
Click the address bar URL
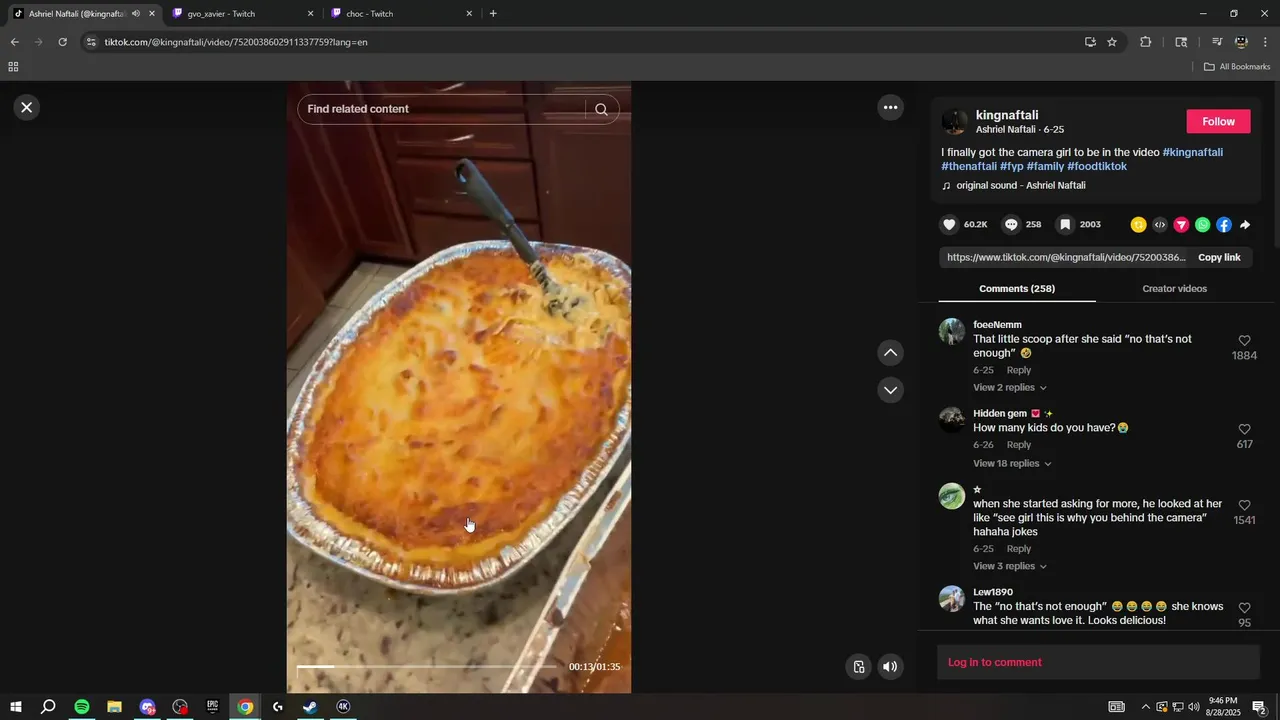[x=236, y=42]
